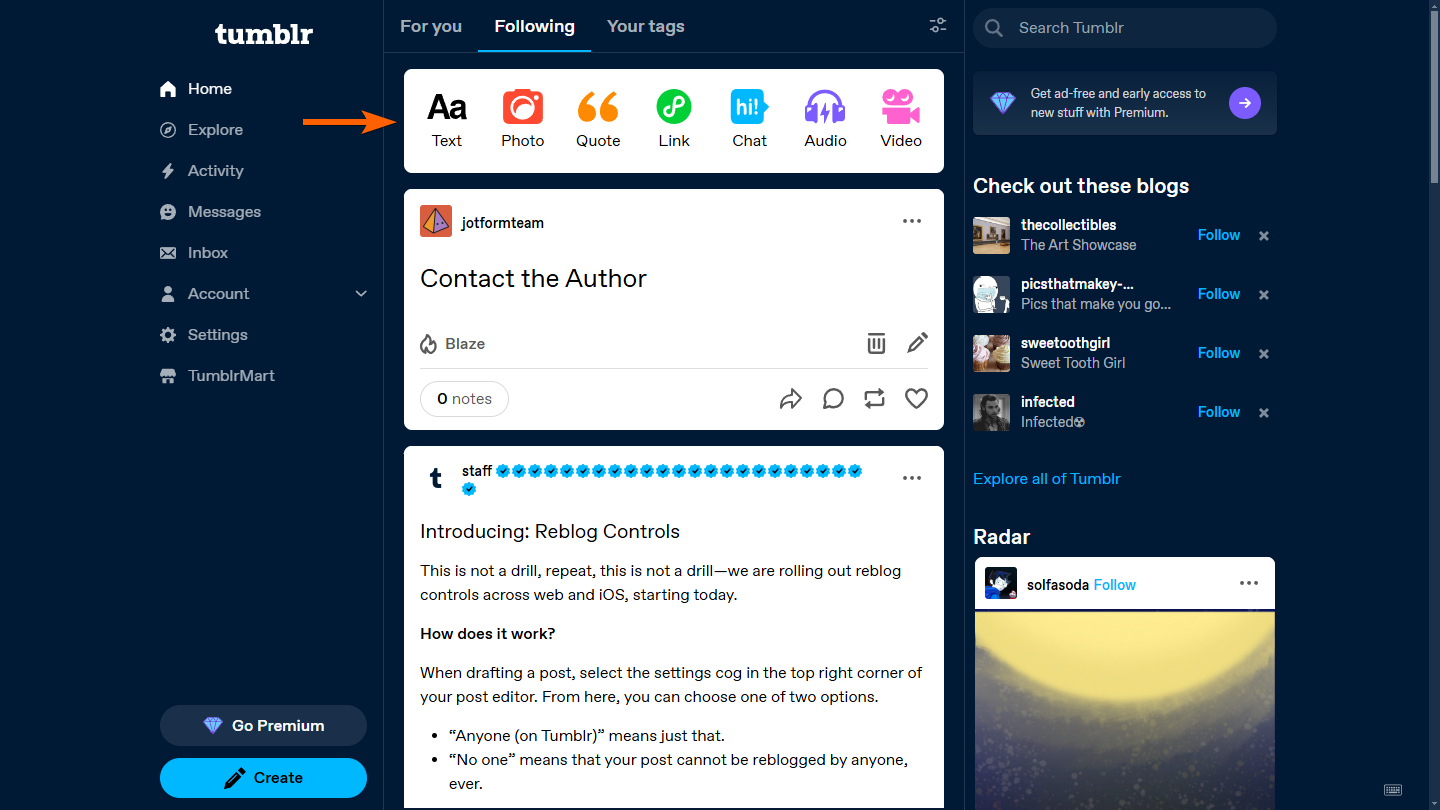1440x810 pixels.
Task: View the 0 notes button
Action: 464,399
